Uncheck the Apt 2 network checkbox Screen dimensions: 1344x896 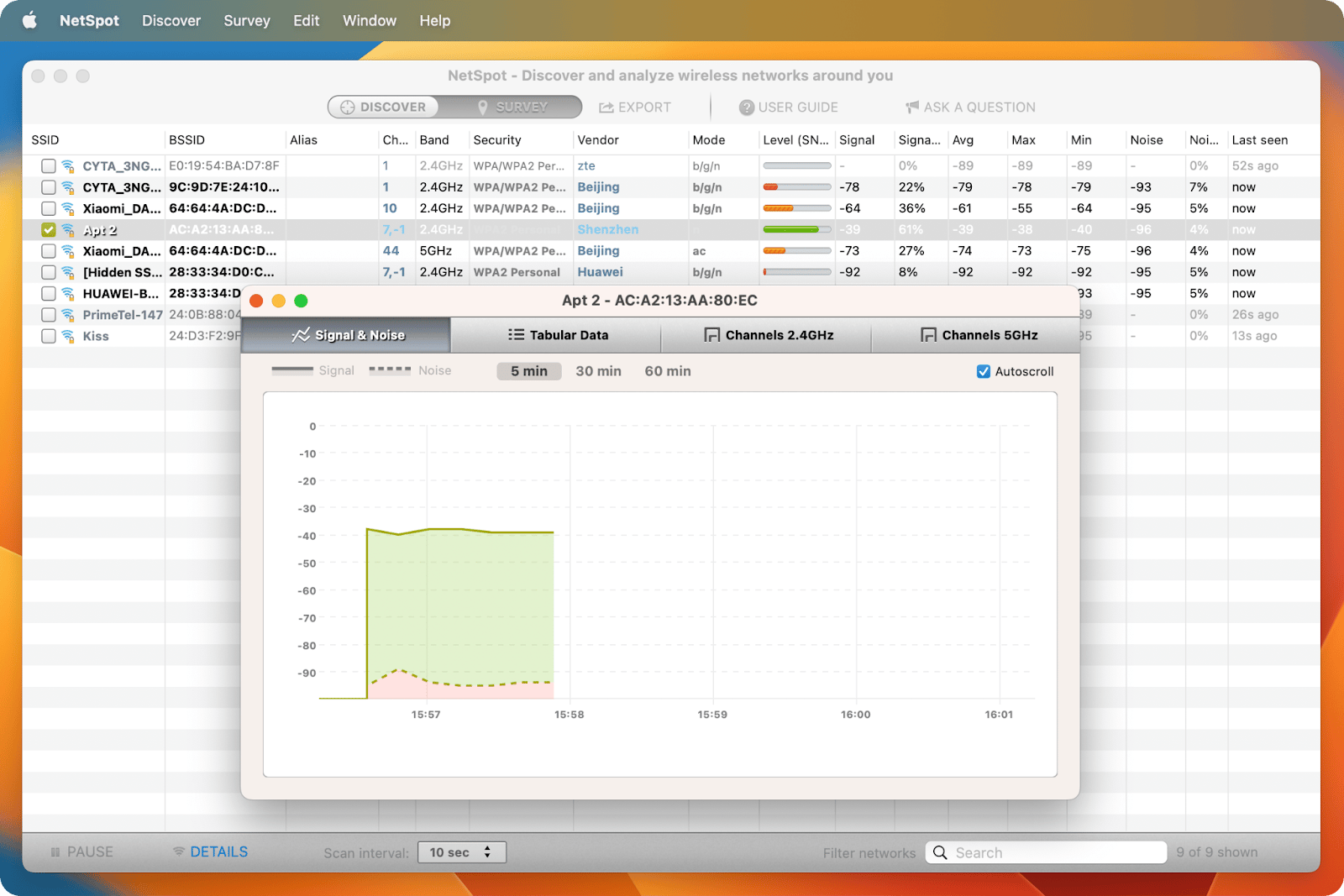pos(49,229)
